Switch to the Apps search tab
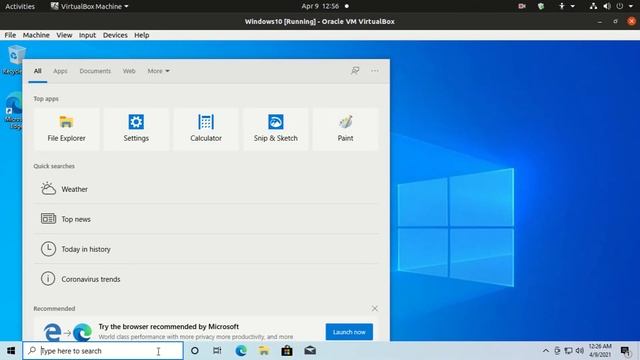This screenshot has height=360, width=640. [60, 71]
